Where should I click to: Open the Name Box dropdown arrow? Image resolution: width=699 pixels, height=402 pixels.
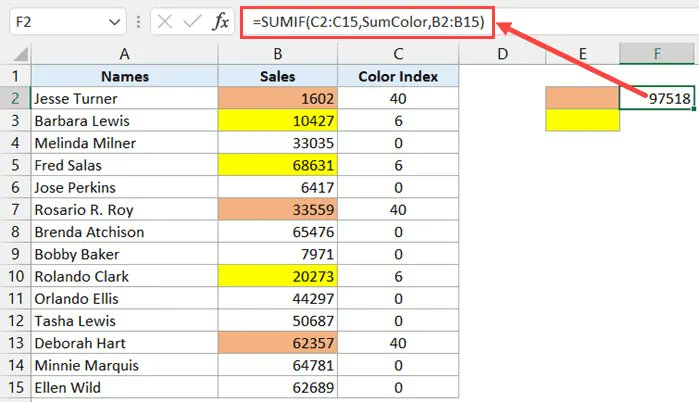point(115,22)
